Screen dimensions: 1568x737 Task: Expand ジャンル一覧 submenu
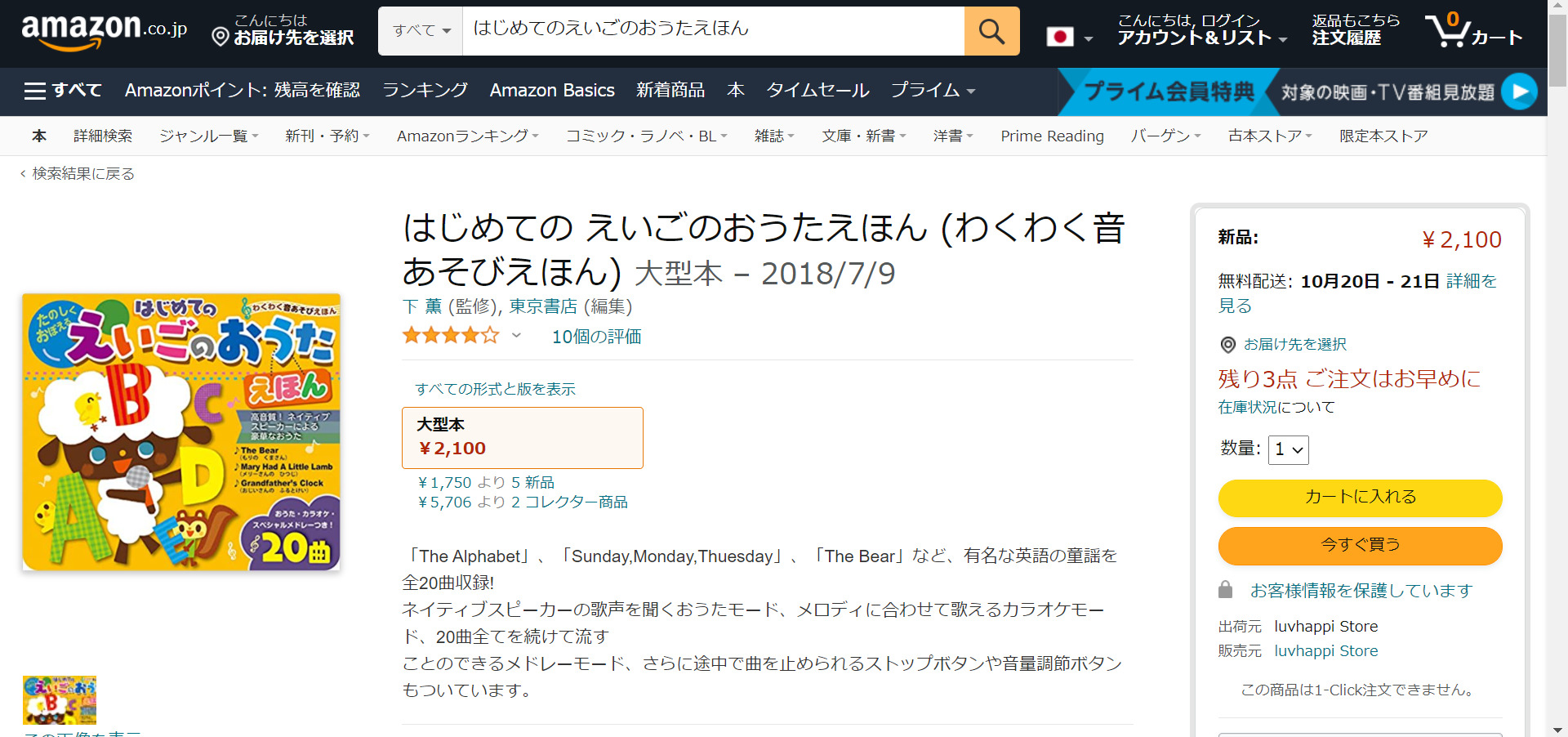pyautogui.click(x=255, y=136)
